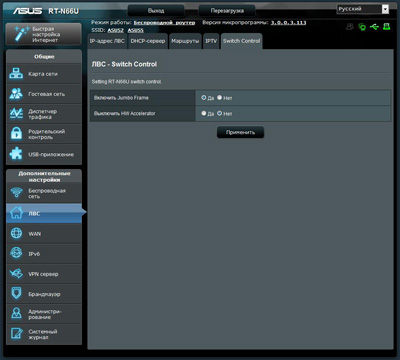400x360 pixels.
Task: Open the USB application puzzle icon
Action: (16, 154)
